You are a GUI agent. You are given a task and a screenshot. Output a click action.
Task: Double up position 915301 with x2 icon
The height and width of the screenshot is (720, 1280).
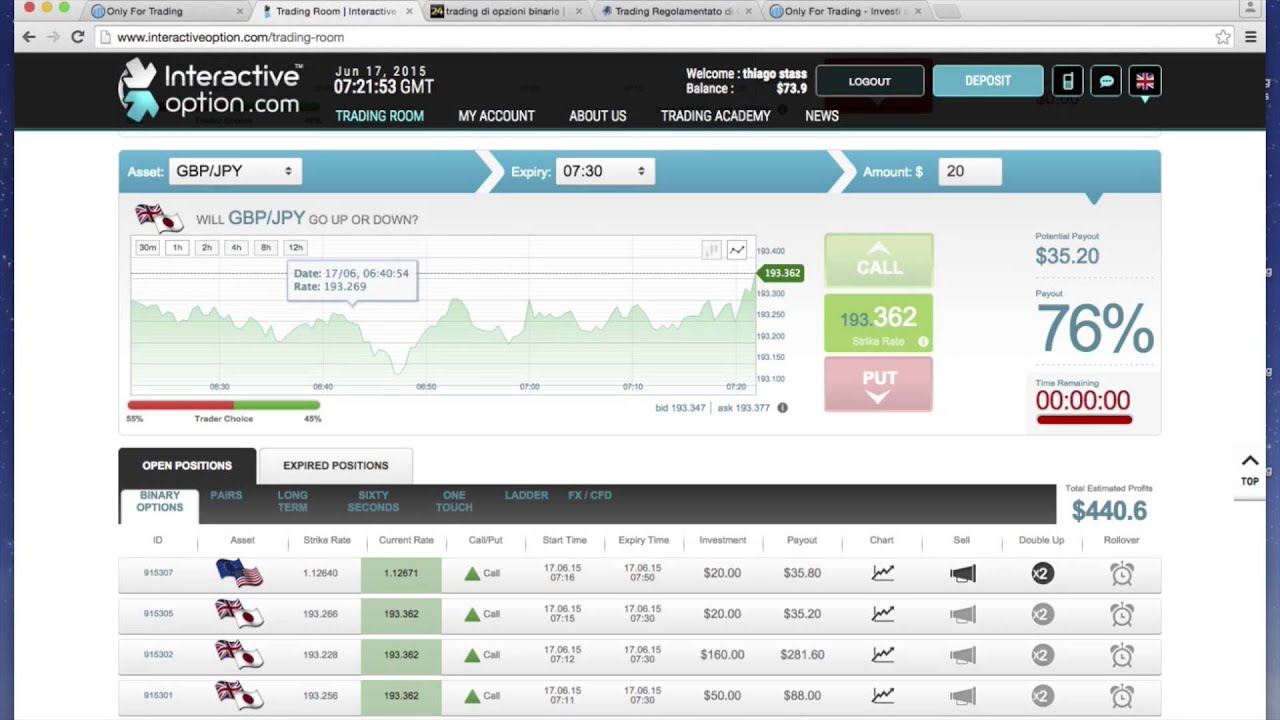1042,696
